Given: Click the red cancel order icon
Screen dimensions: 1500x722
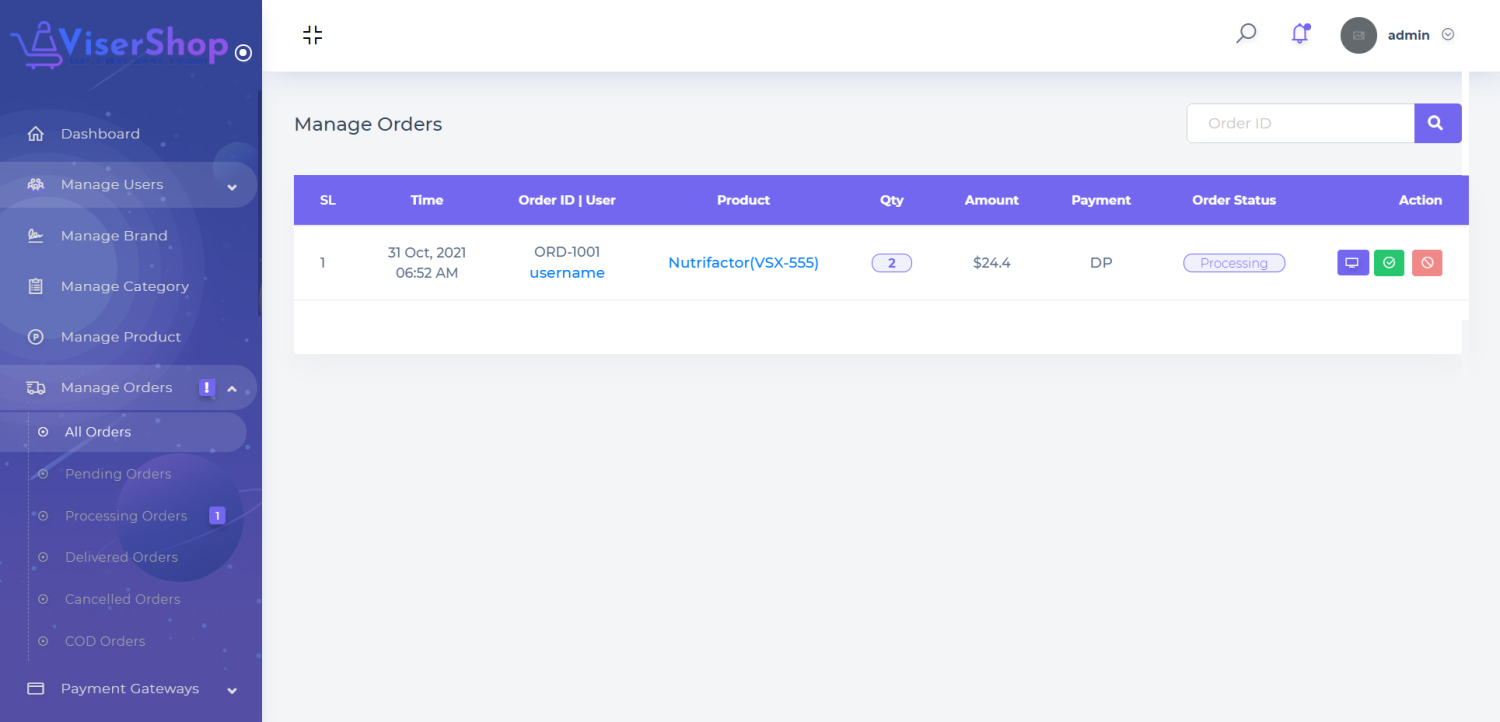Looking at the screenshot, I should 1427,263.
